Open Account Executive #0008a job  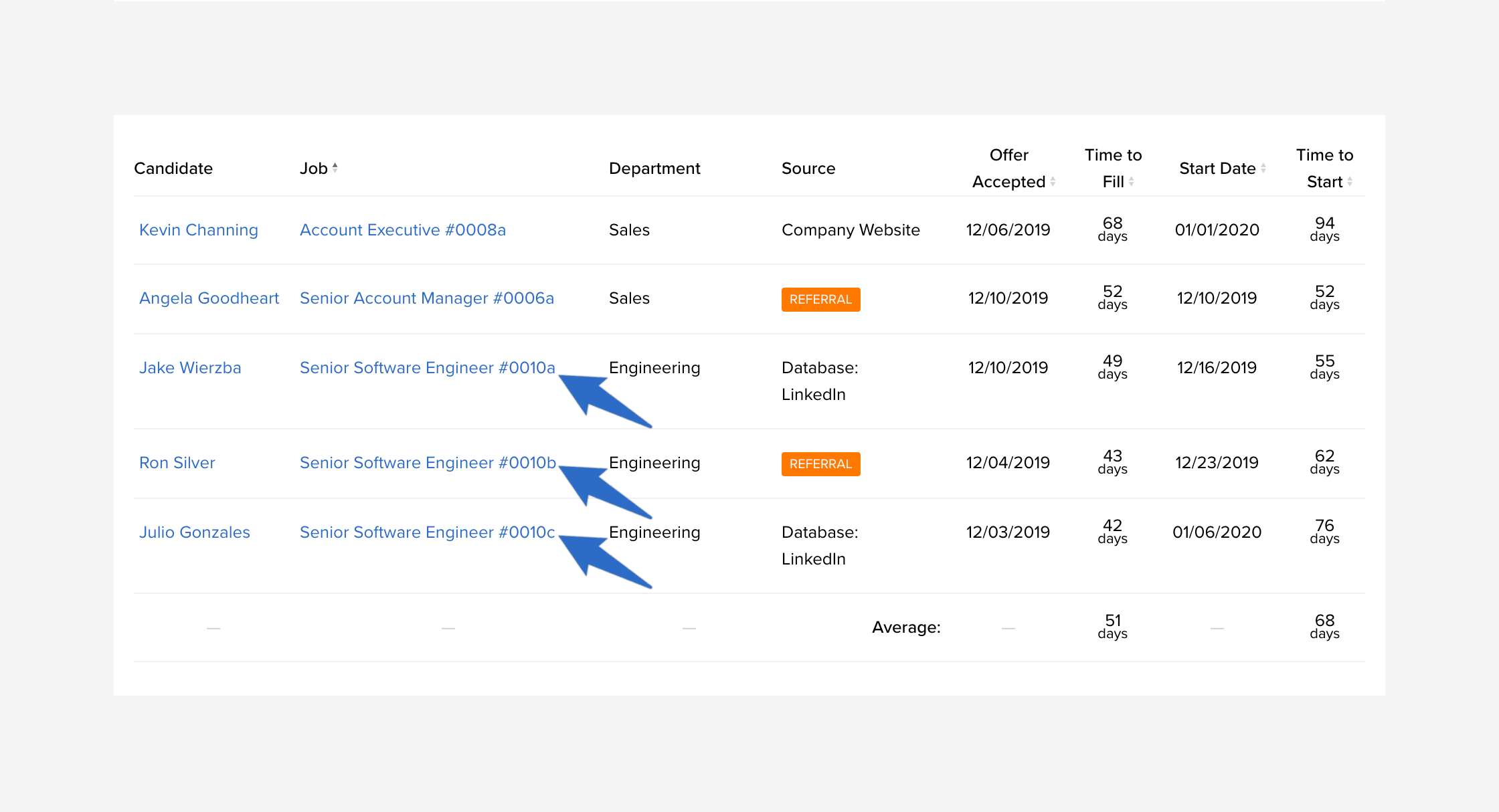pyautogui.click(x=403, y=230)
